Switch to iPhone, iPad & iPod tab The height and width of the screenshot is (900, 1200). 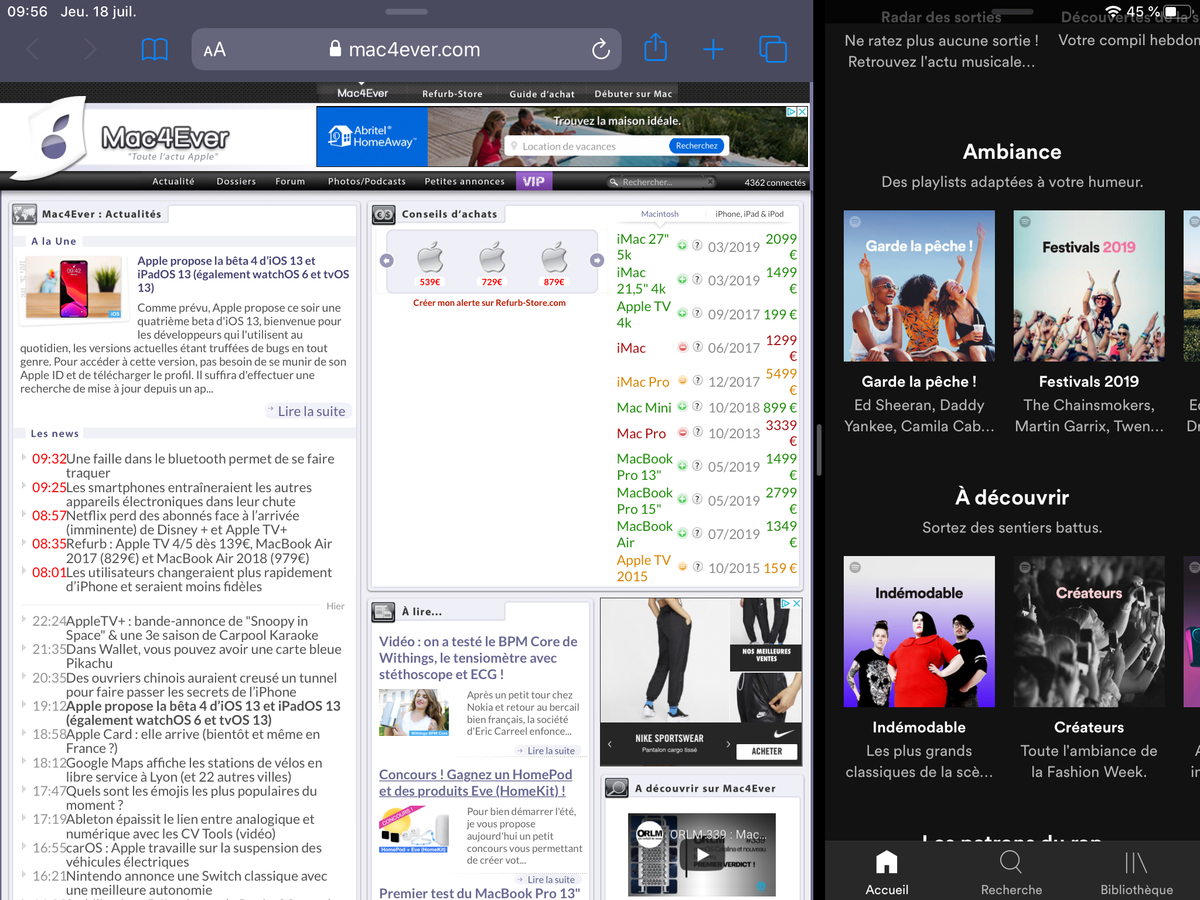coord(749,214)
